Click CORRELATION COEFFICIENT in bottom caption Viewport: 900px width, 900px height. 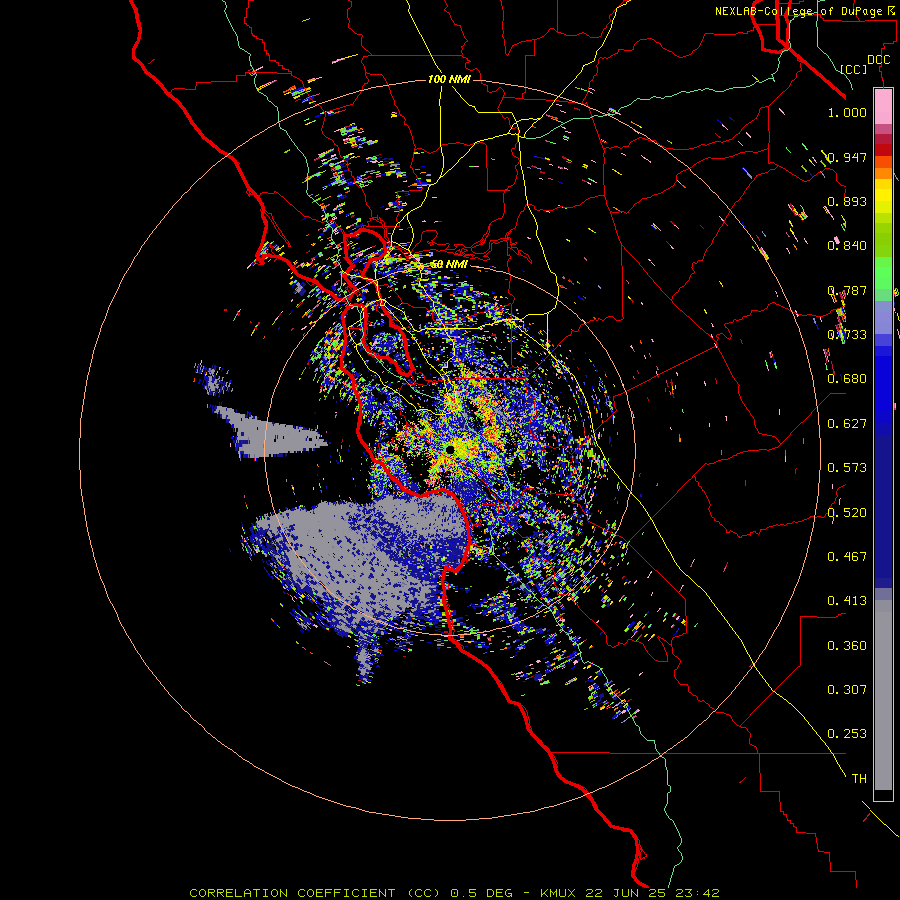click(x=292, y=893)
